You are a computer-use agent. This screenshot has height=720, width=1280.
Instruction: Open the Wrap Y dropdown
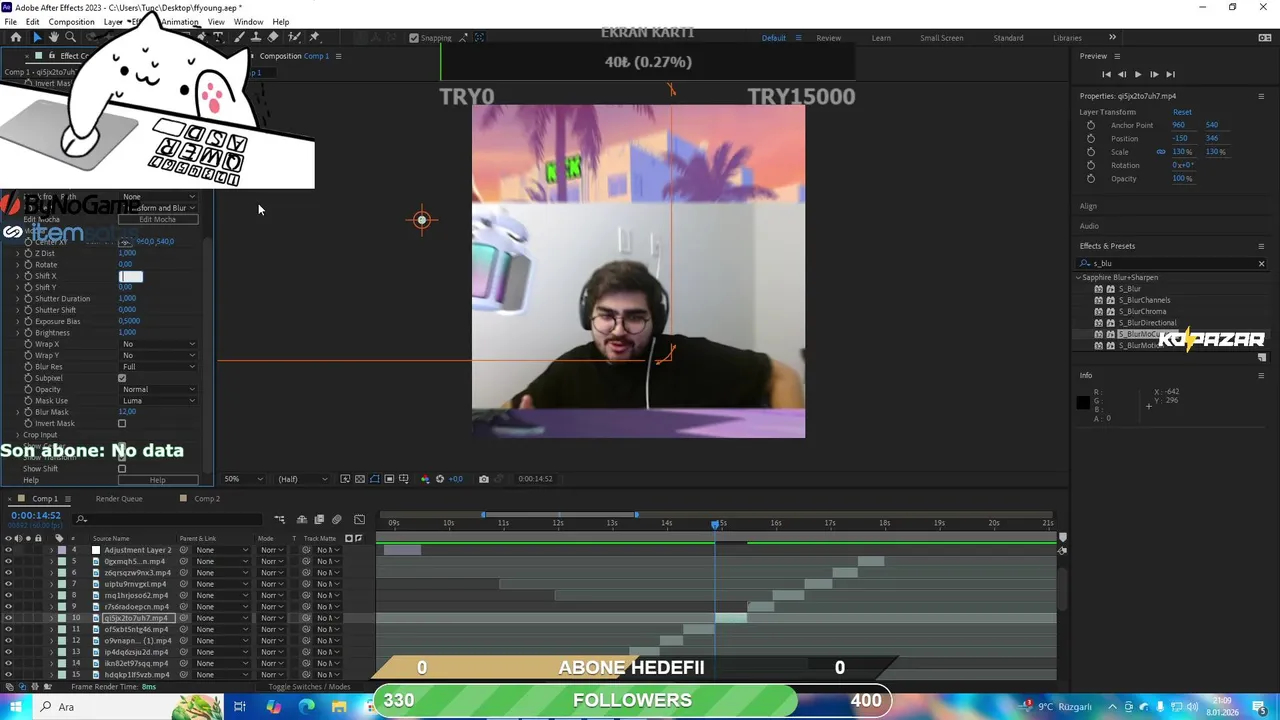pyautogui.click(x=158, y=355)
